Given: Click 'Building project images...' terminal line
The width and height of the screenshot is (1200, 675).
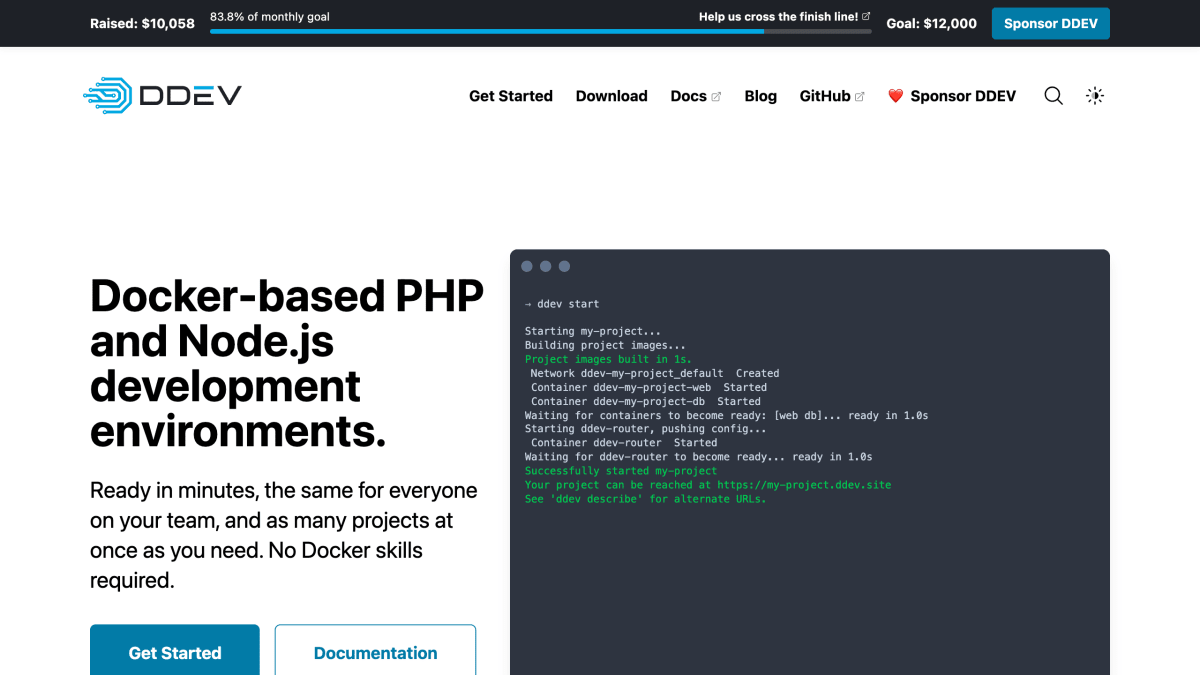Looking at the screenshot, I should [x=605, y=345].
